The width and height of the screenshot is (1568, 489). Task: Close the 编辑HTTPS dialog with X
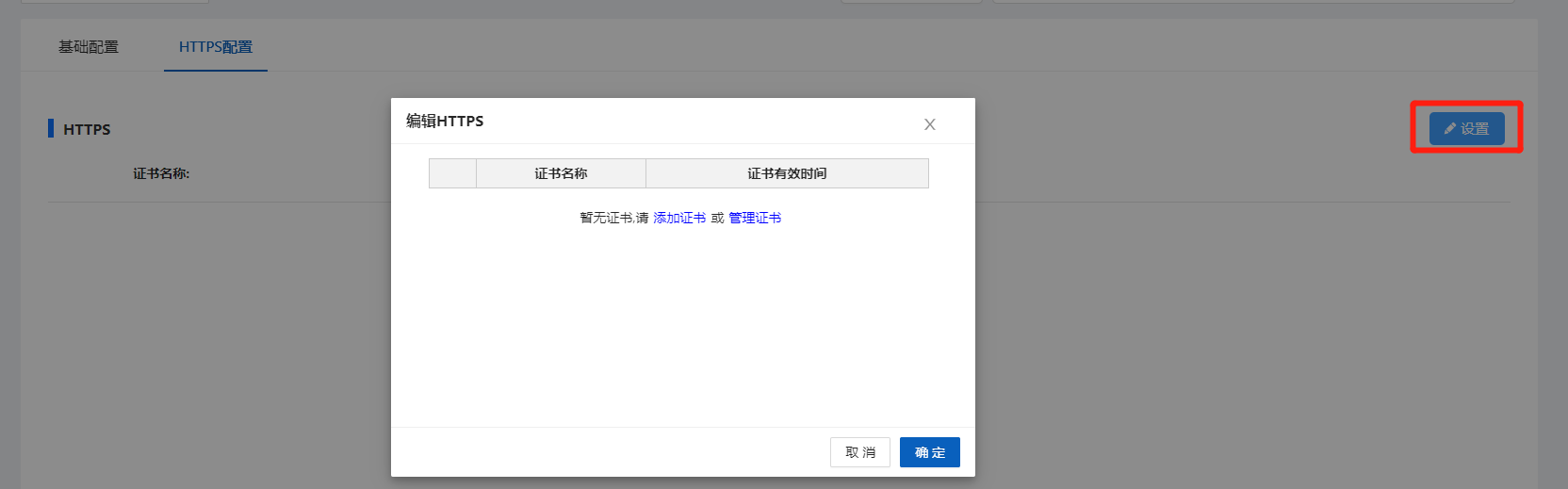coord(929,124)
